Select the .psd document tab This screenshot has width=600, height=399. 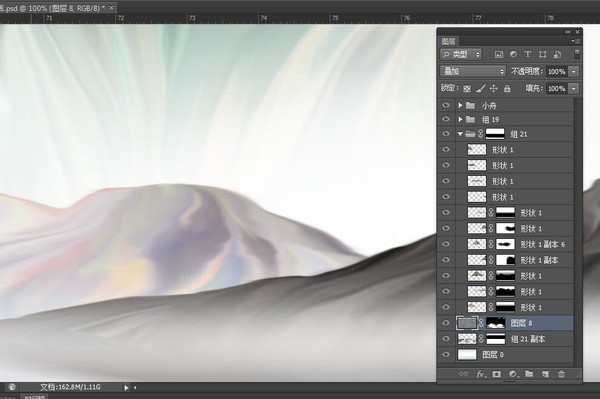(54, 8)
